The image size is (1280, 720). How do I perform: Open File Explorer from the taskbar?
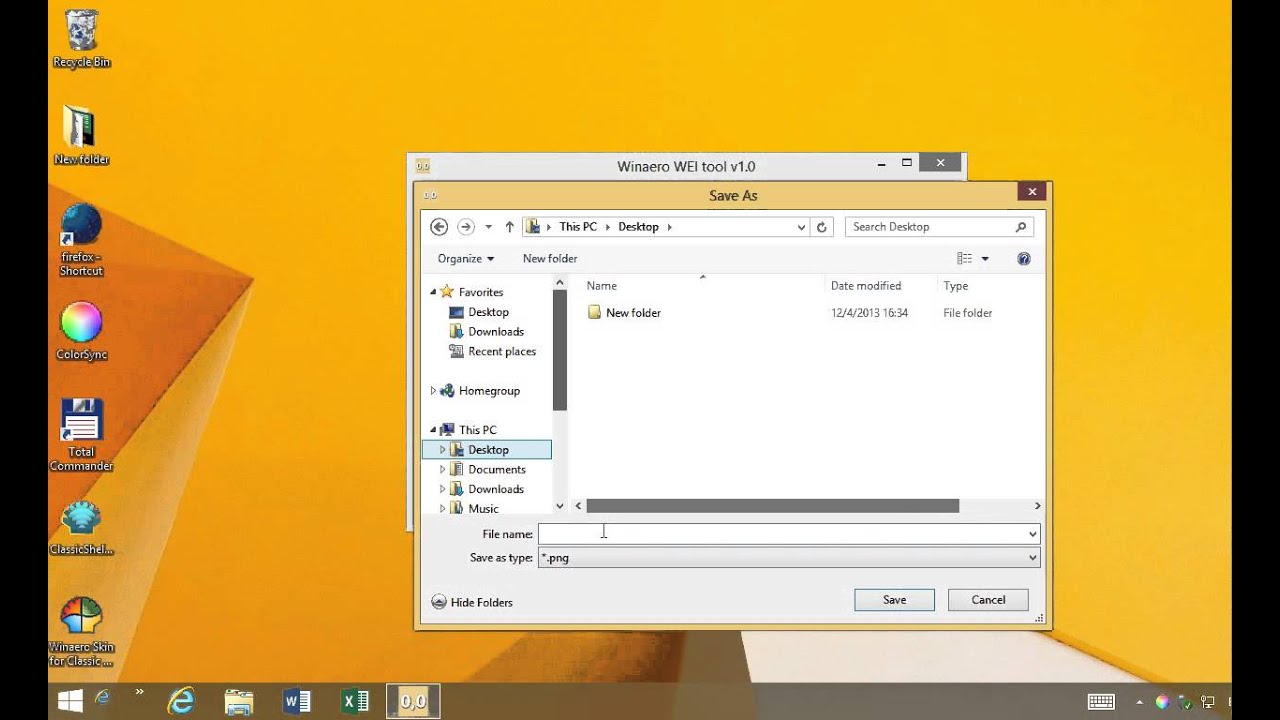tap(238, 702)
